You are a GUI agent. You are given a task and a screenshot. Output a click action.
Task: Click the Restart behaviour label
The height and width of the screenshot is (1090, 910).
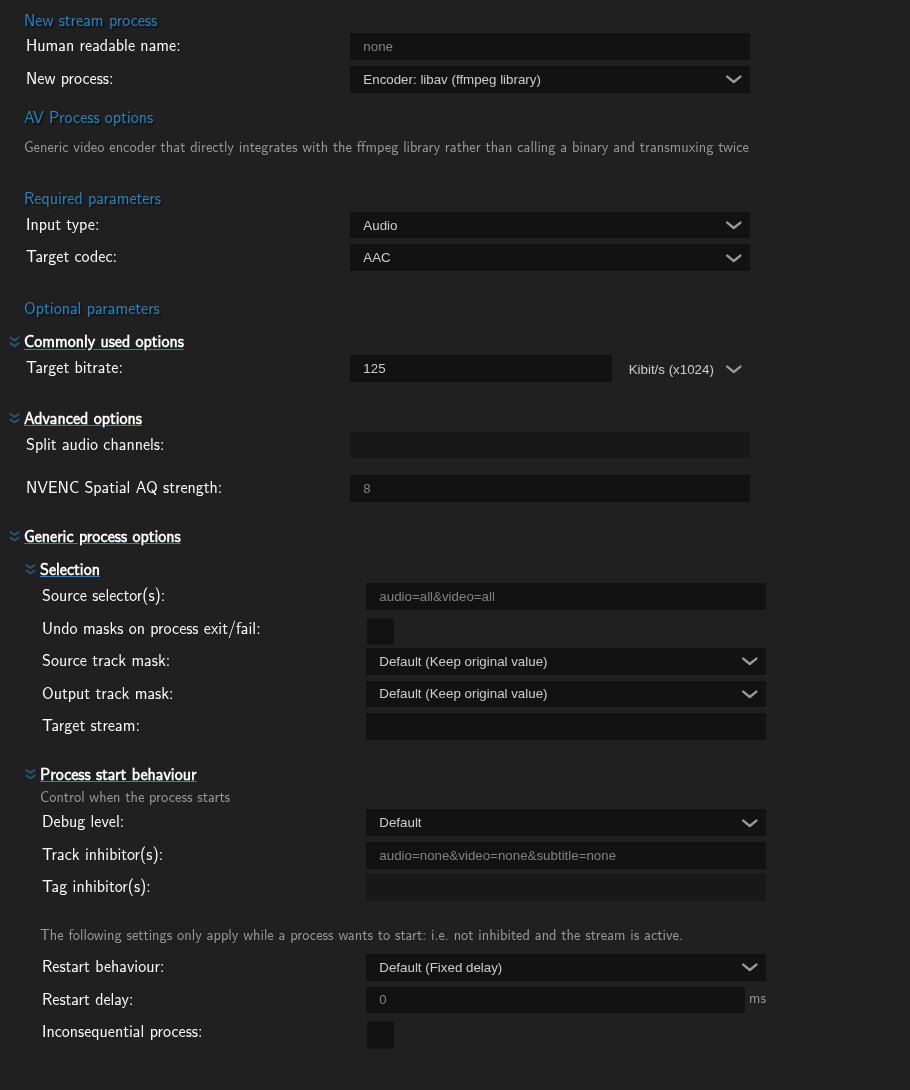tap(103, 967)
